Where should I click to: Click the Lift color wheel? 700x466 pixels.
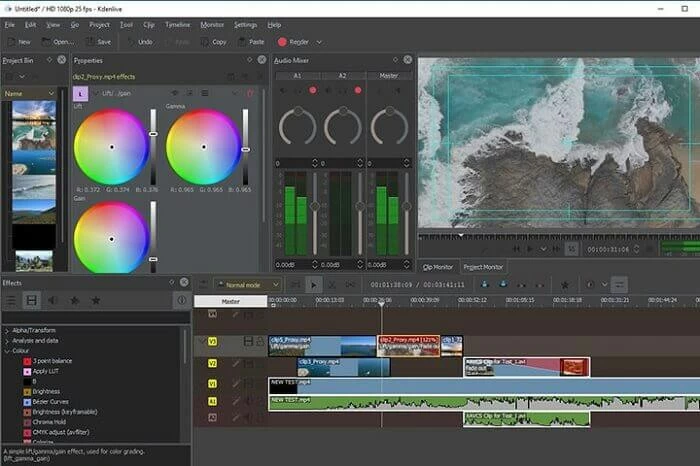click(111, 147)
